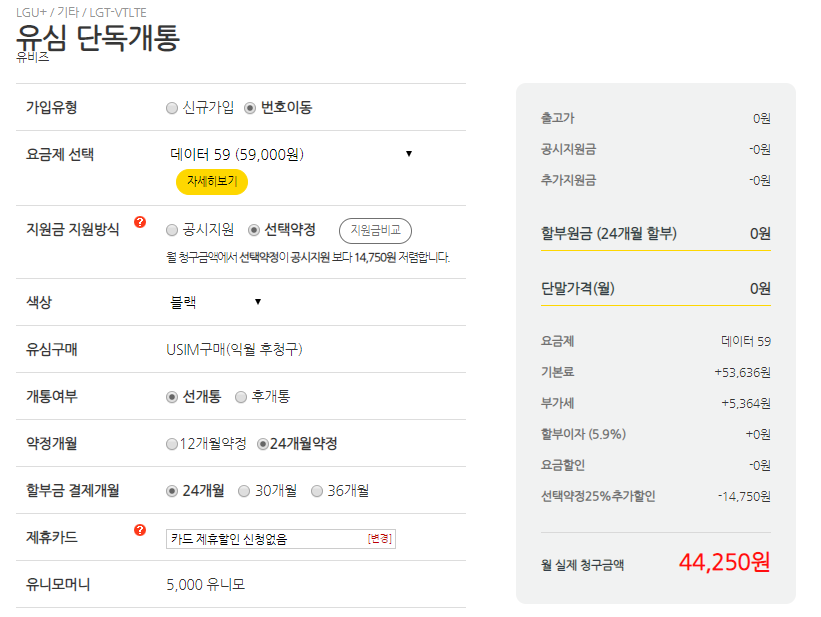Image resolution: width=821 pixels, height=617 pixels.
Task: Set installment period to 30개월
Action: [244, 491]
